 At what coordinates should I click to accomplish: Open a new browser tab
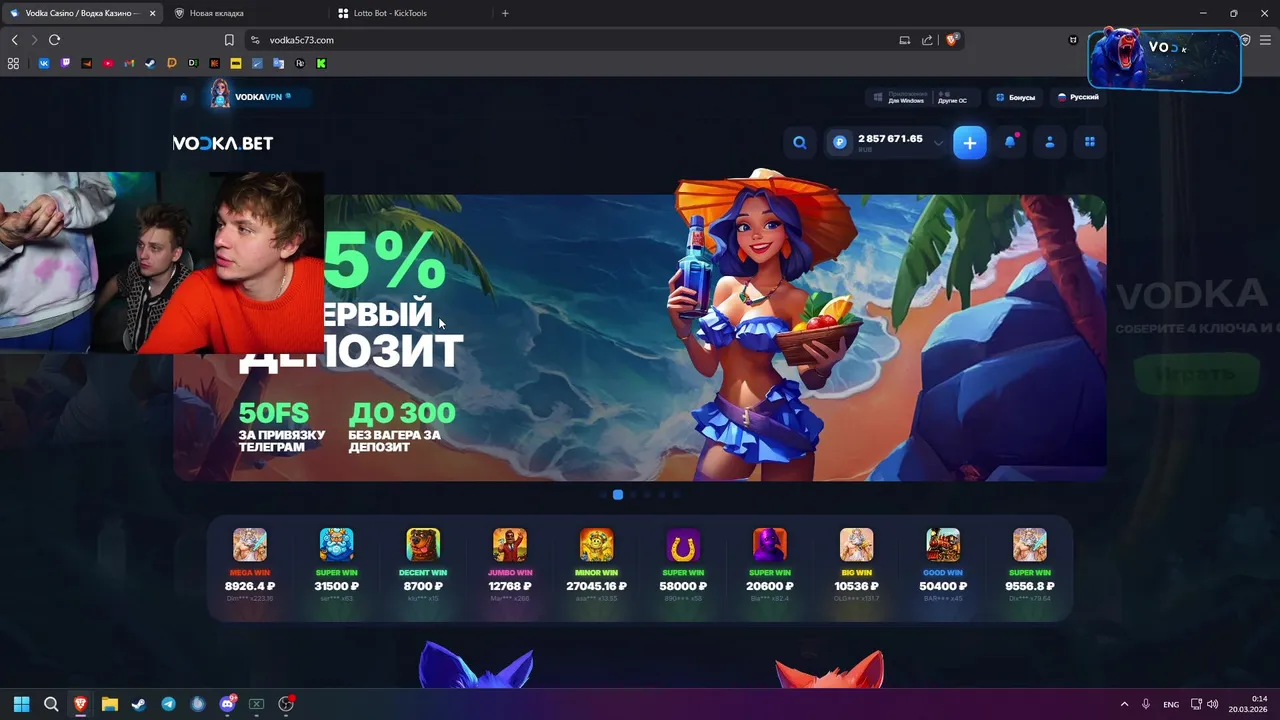(505, 13)
